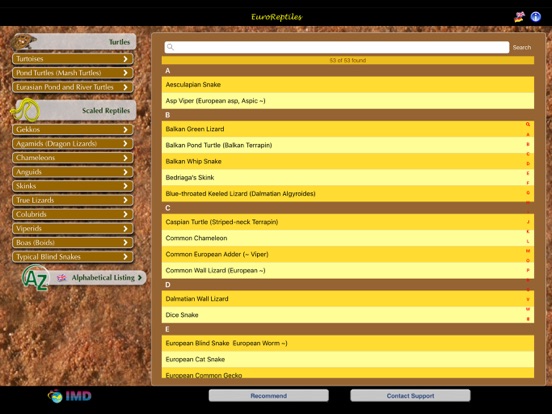552x414 pixels.
Task: Open the Aesculapian Snake entry
Action: (x=348, y=84)
